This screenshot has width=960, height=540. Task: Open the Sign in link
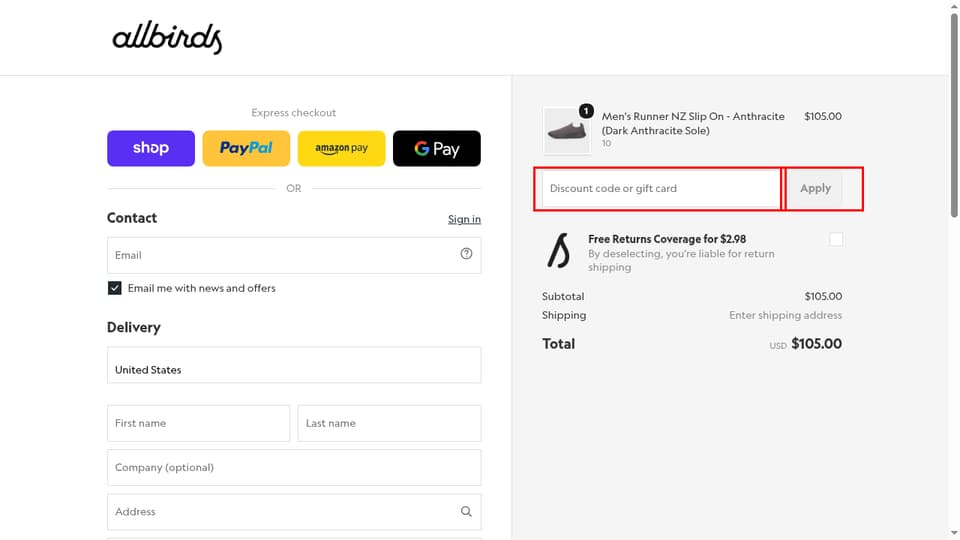pyautogui.click(x=464, y=219)
